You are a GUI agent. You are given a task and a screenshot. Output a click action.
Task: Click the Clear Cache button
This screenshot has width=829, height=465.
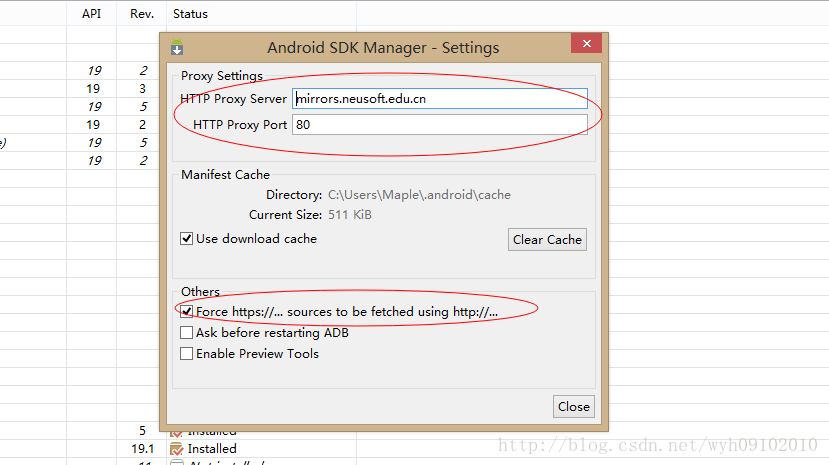[x=547, y=239]
